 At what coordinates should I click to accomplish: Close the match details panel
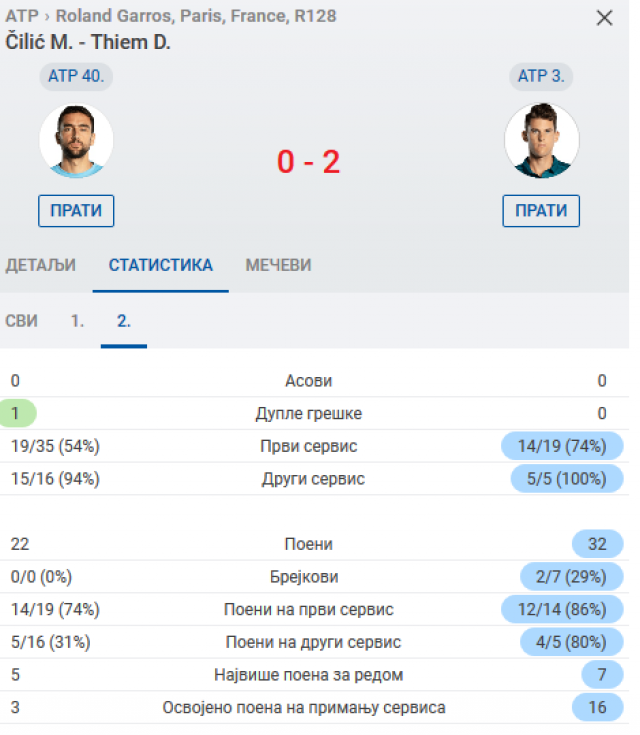604,18
